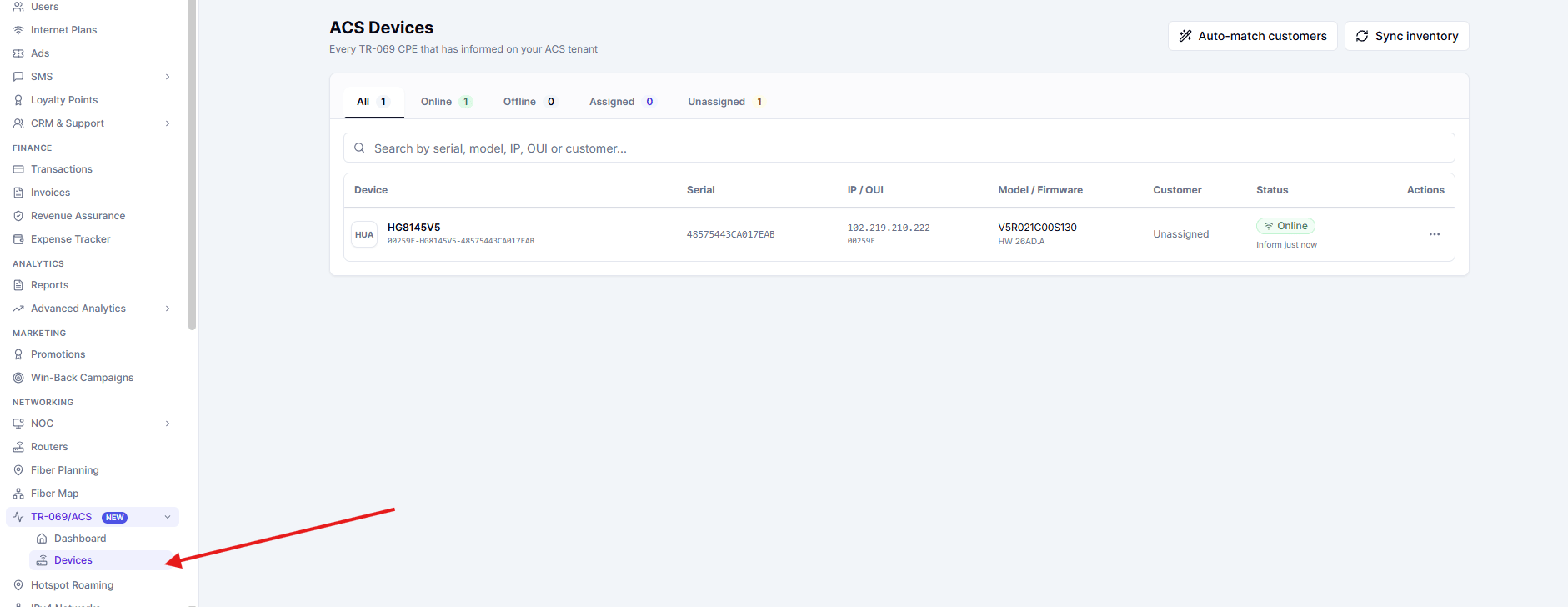Click the Expense Tracker wallet icon
The image size is (1568, 607).
(x=18, y=239)
